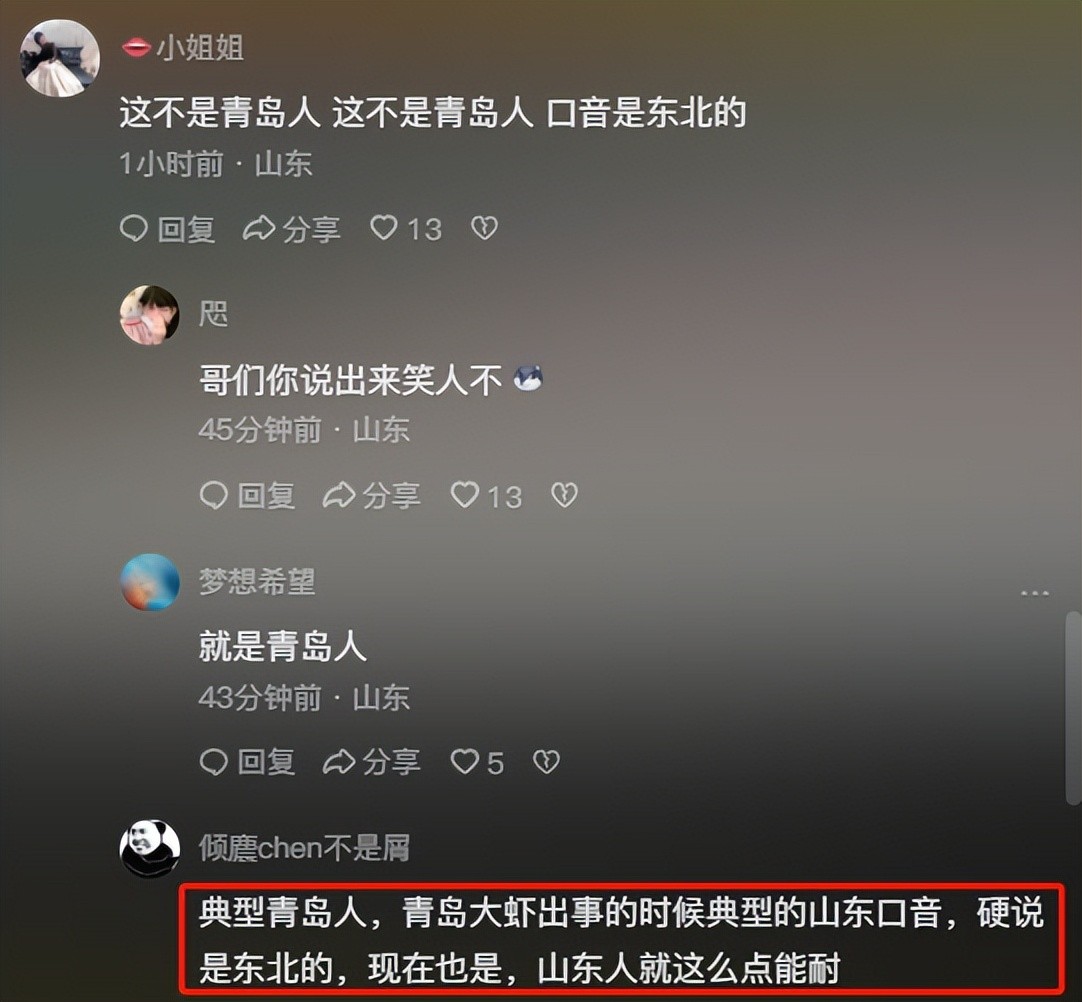The height and width of the screenshot is (1002, 1082).
Task: Dislike the 哥们你说出来笑人不 reply
Action: point(564,495)
